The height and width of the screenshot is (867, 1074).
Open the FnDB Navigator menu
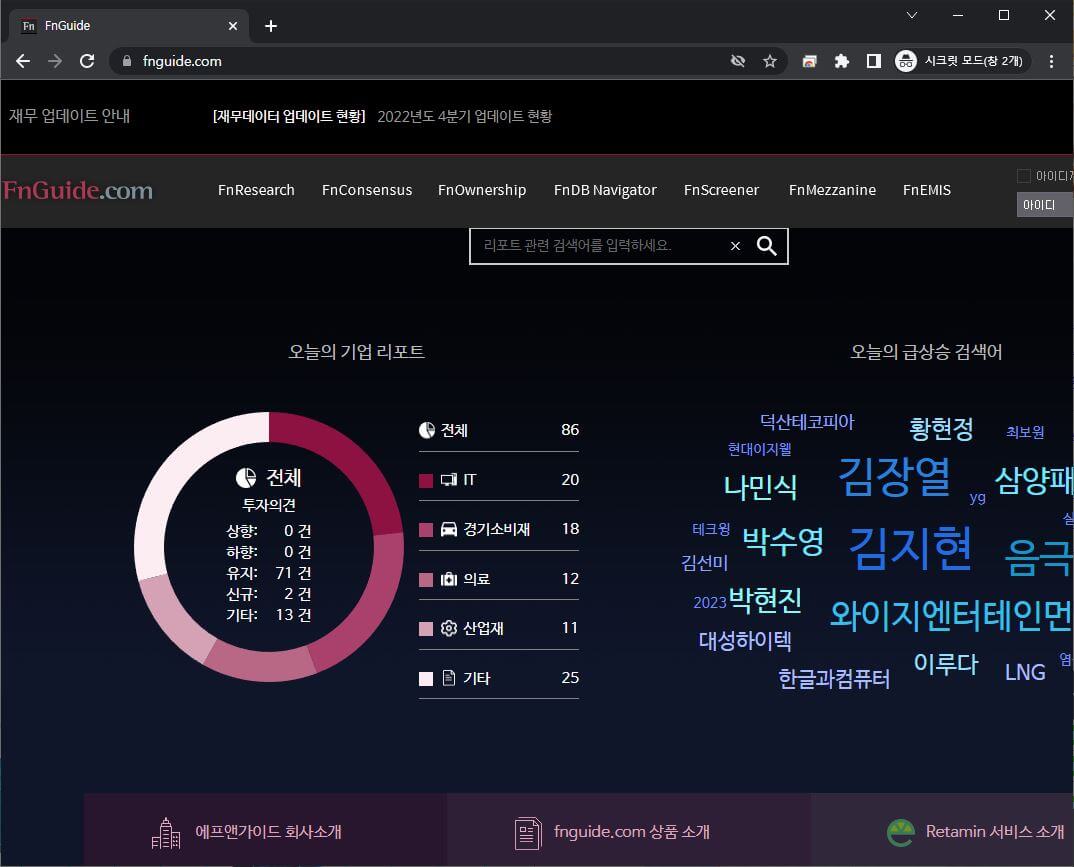click(605, 190)
